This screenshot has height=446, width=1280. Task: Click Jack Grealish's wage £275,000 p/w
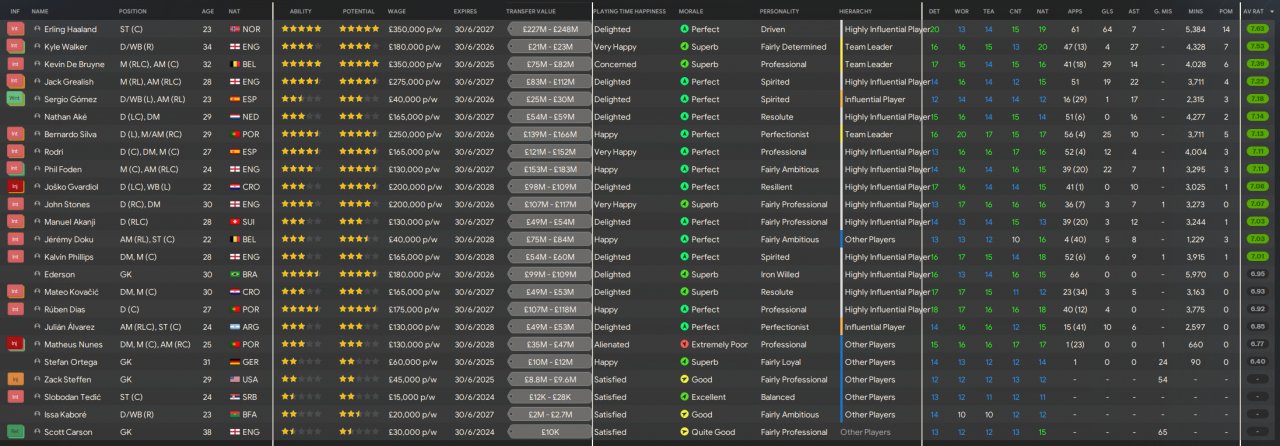coord(415,82)
